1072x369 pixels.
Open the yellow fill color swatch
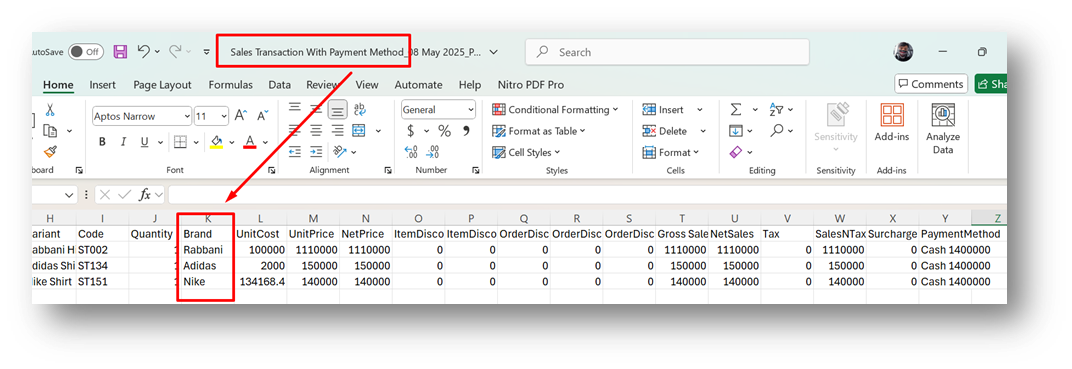[x=217, y=142]
